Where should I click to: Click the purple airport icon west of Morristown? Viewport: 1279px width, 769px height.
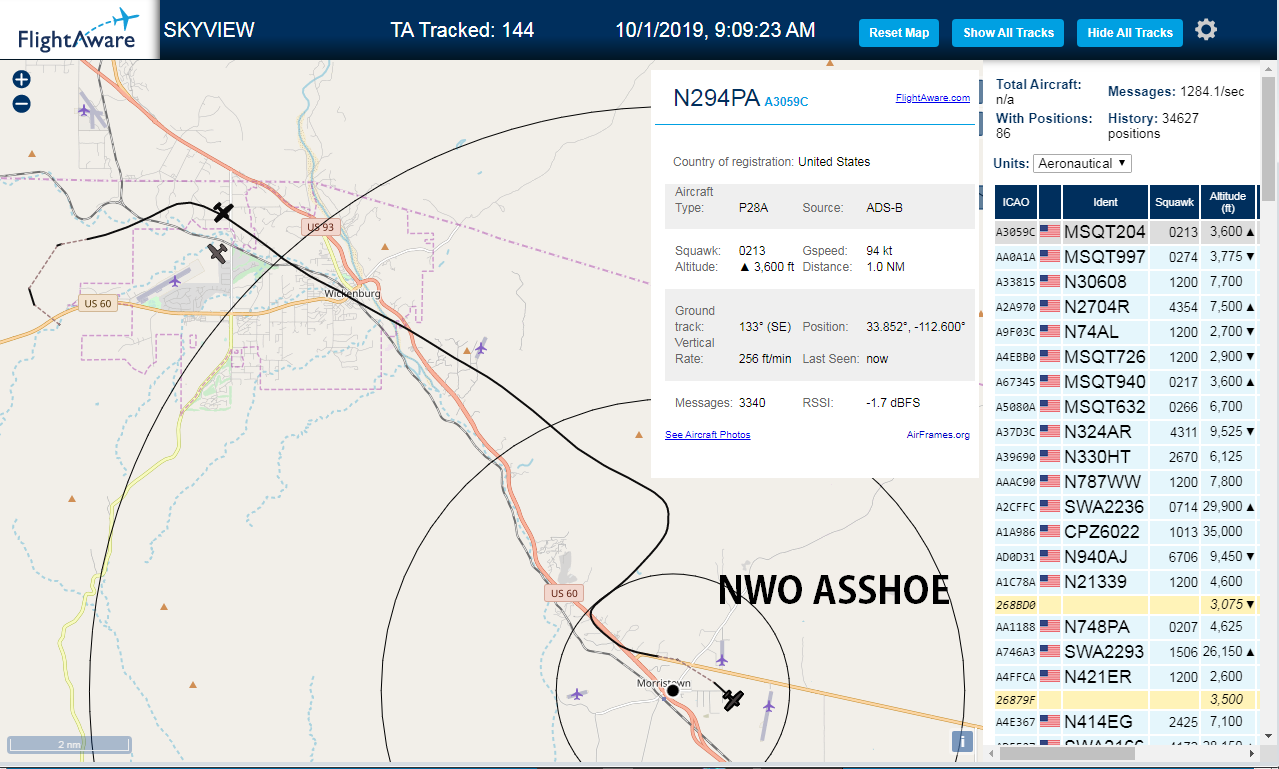(x=575, y=694)
